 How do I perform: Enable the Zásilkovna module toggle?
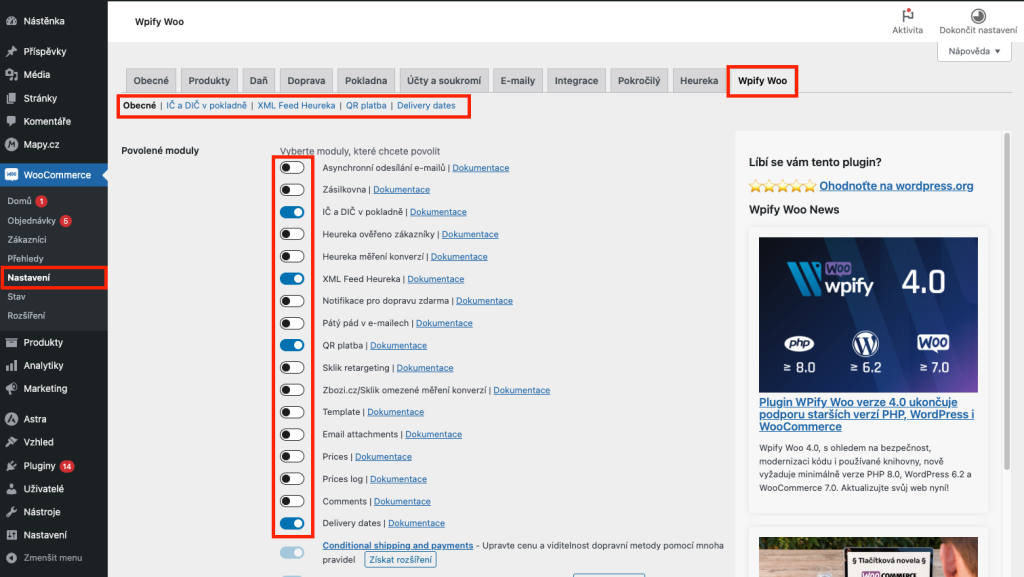292,190
